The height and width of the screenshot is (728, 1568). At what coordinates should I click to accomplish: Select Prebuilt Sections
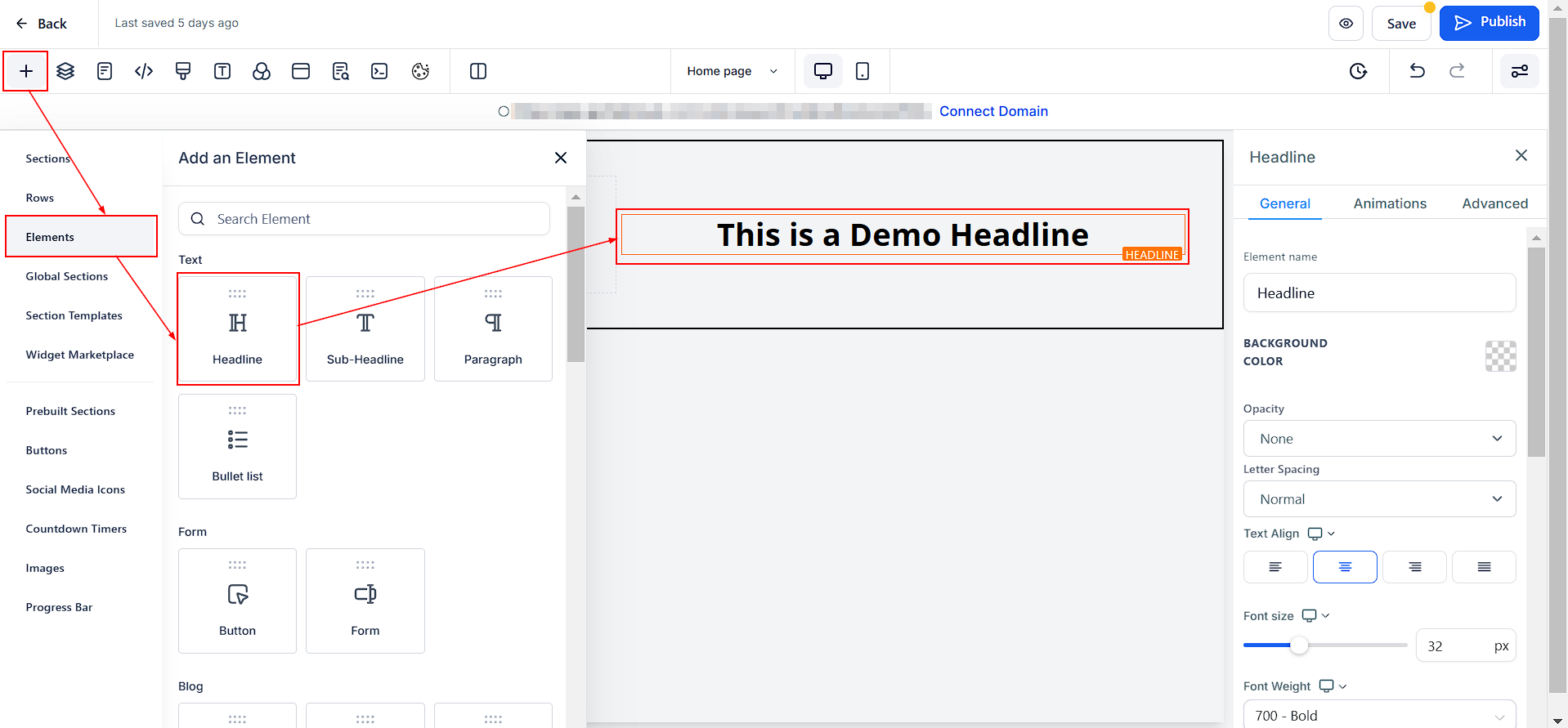tap(70, 411)
